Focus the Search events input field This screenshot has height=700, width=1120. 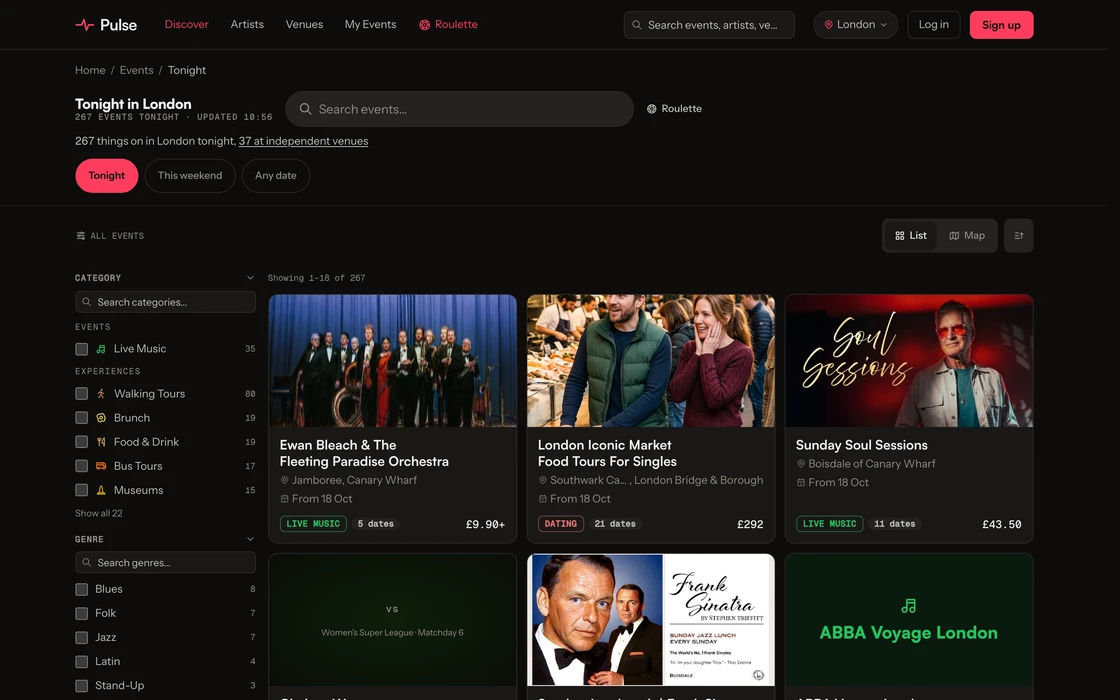pos(459,109)
